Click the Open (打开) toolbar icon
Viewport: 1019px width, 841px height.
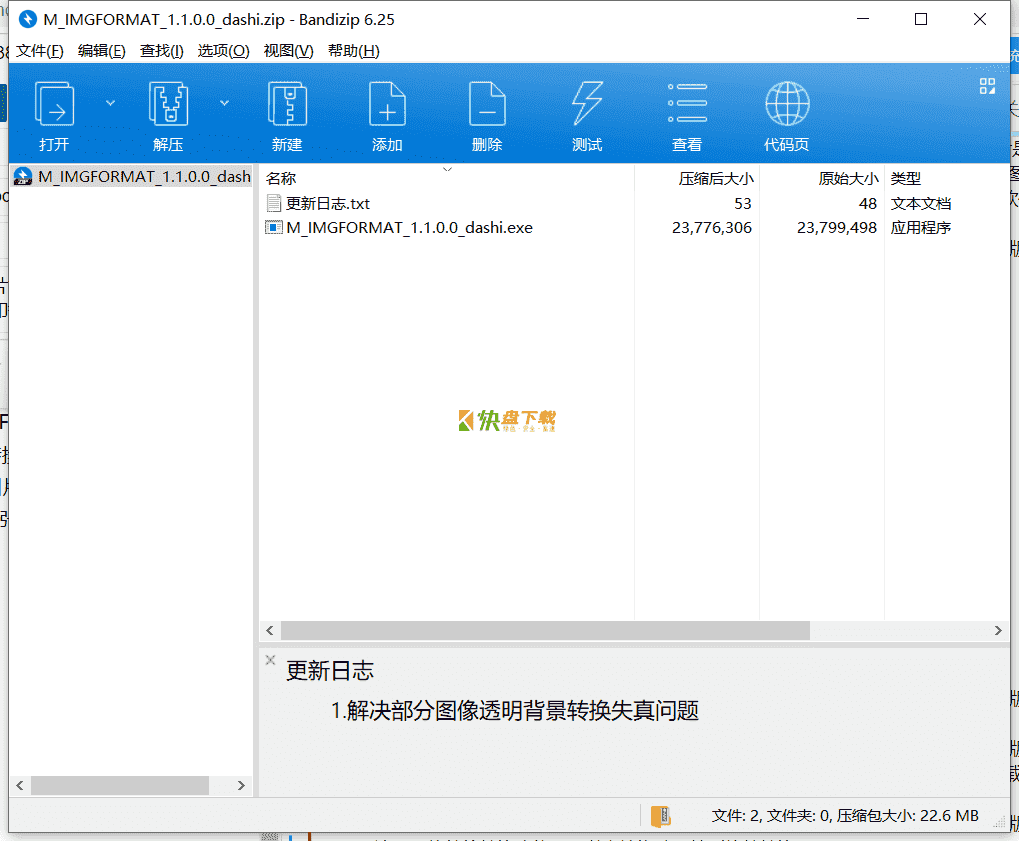(54, 104)
